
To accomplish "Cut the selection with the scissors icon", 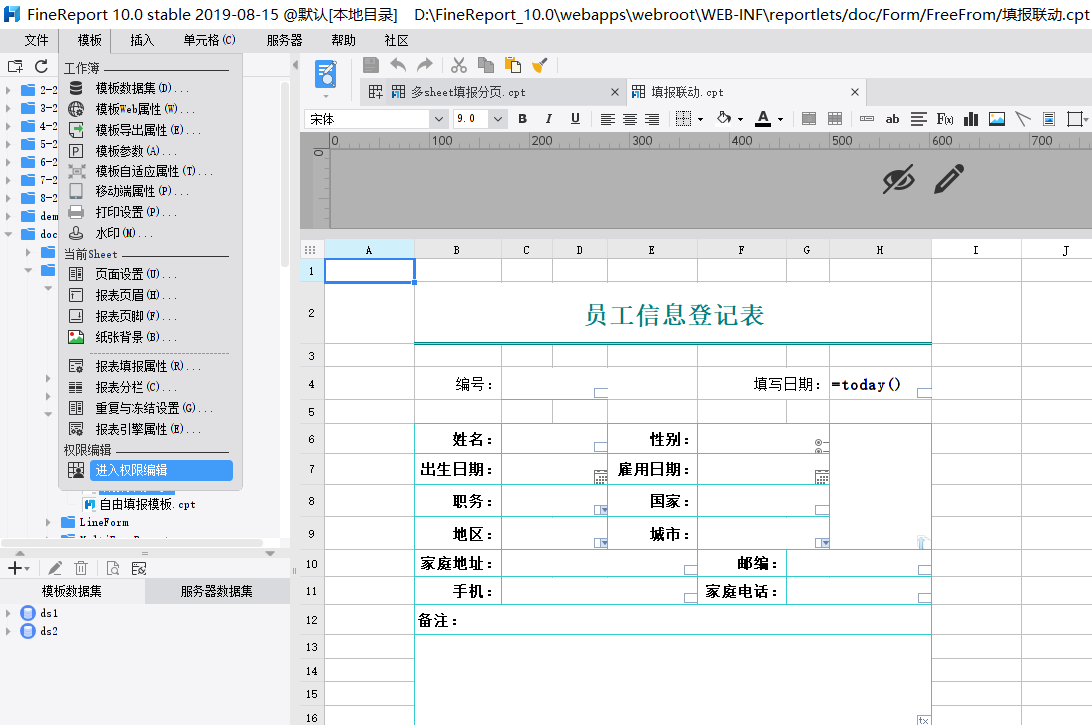I will point(458,65).
